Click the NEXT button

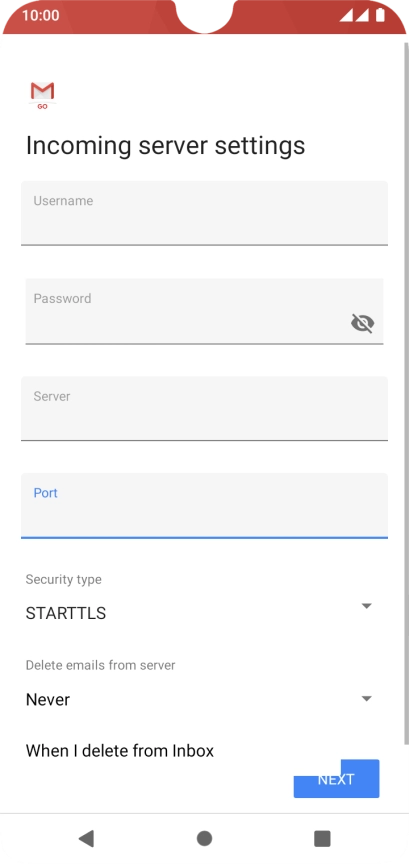pyautogui.click(x=336, y=779)
